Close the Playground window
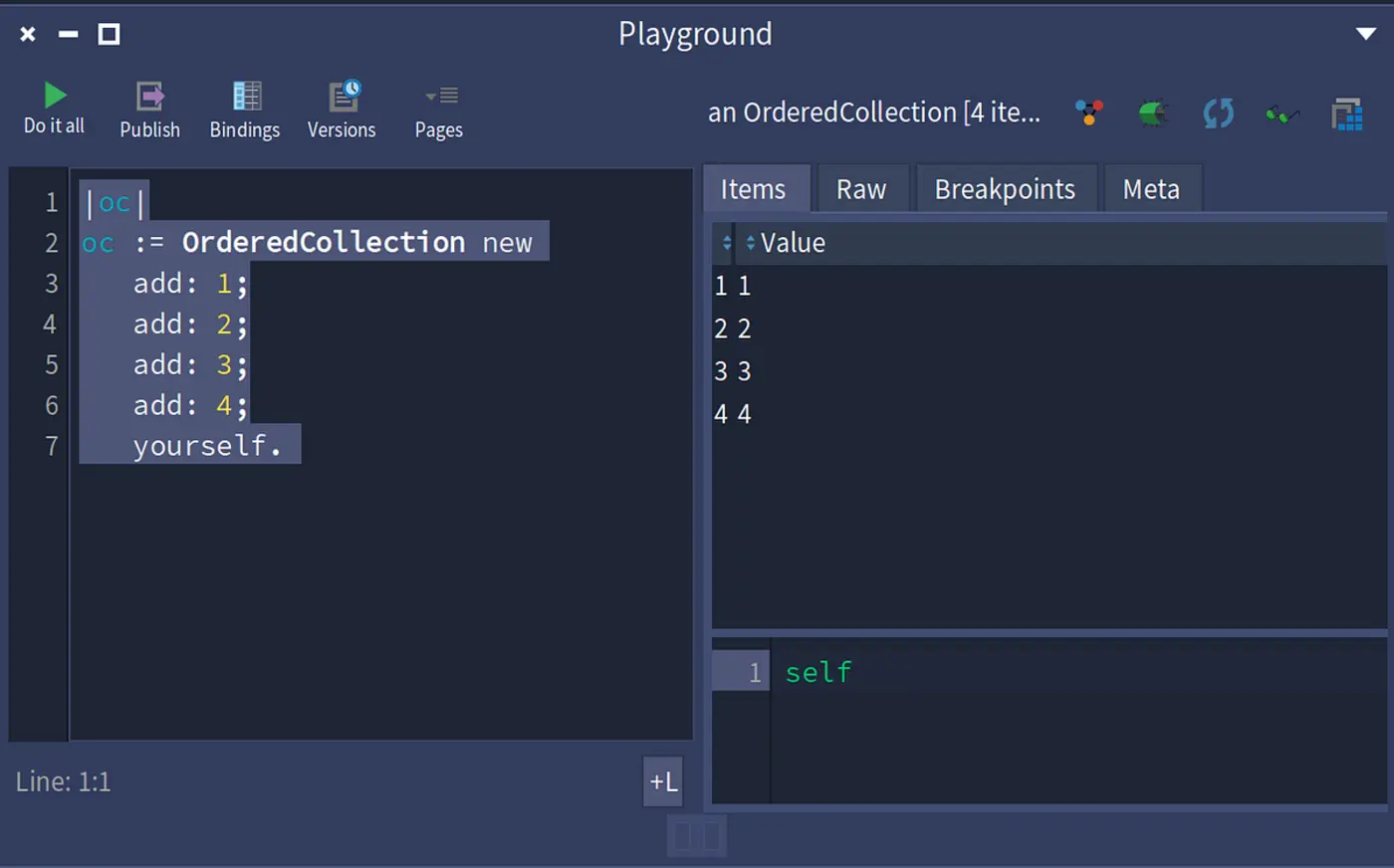This screenshot has height=868, width=1394. click(x=28, y=35)
